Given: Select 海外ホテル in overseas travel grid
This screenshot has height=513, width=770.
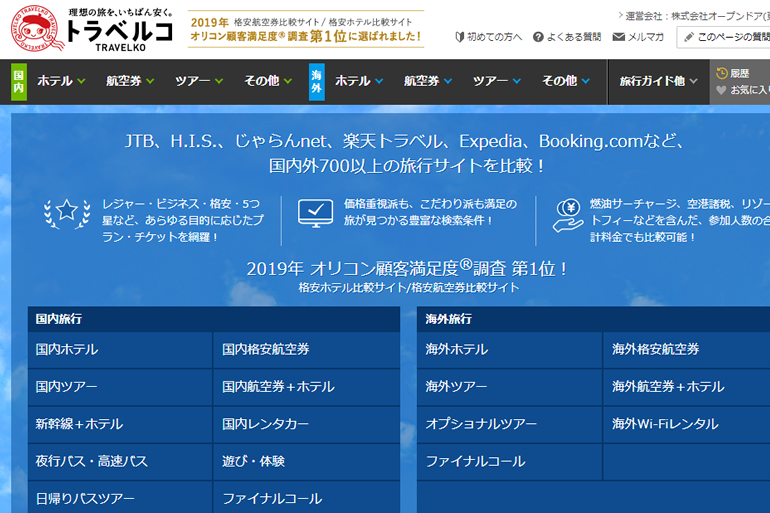Looking at the screenshot, I should tap(509, 350).
